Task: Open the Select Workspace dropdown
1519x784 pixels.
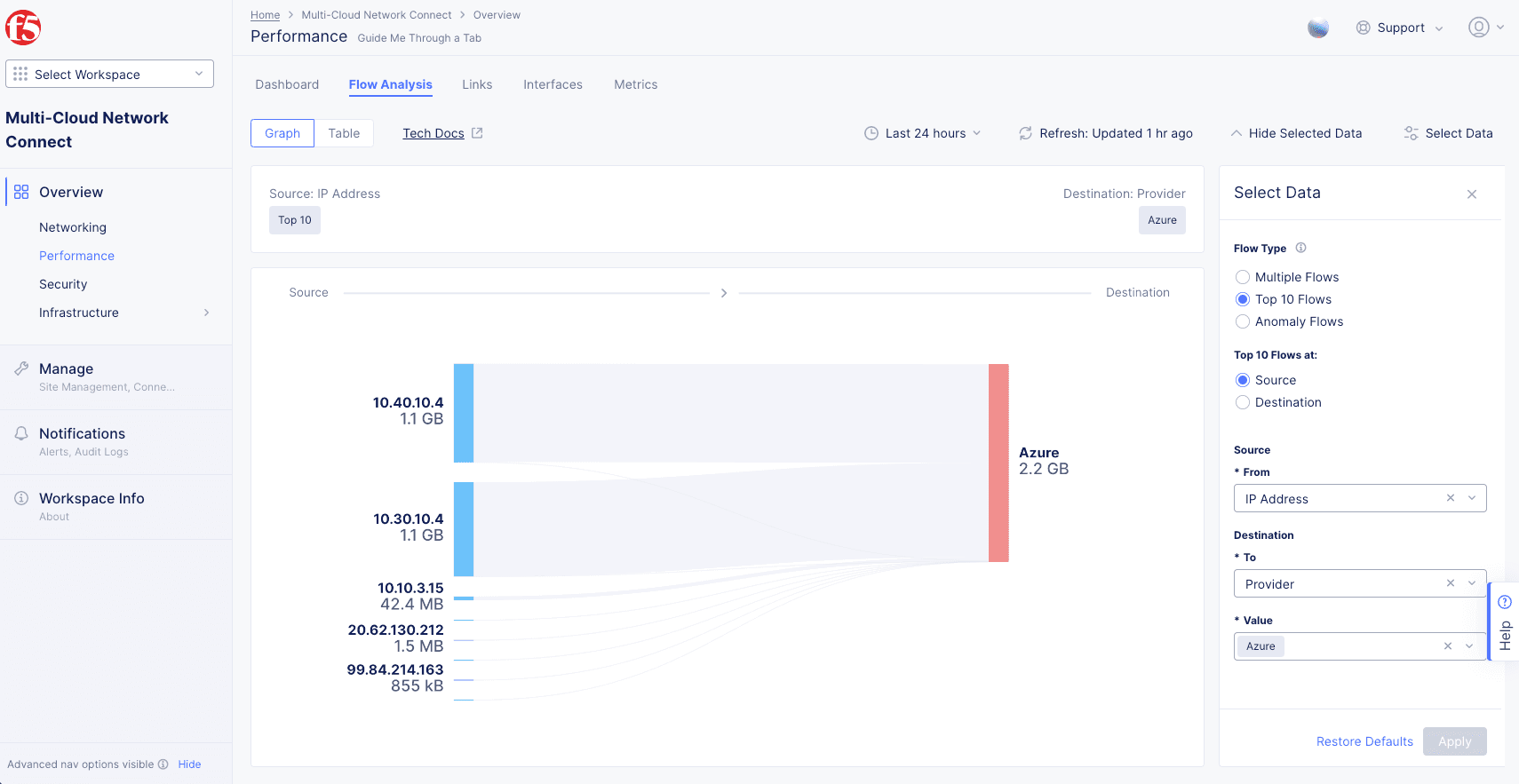Action: click(109, 75)
